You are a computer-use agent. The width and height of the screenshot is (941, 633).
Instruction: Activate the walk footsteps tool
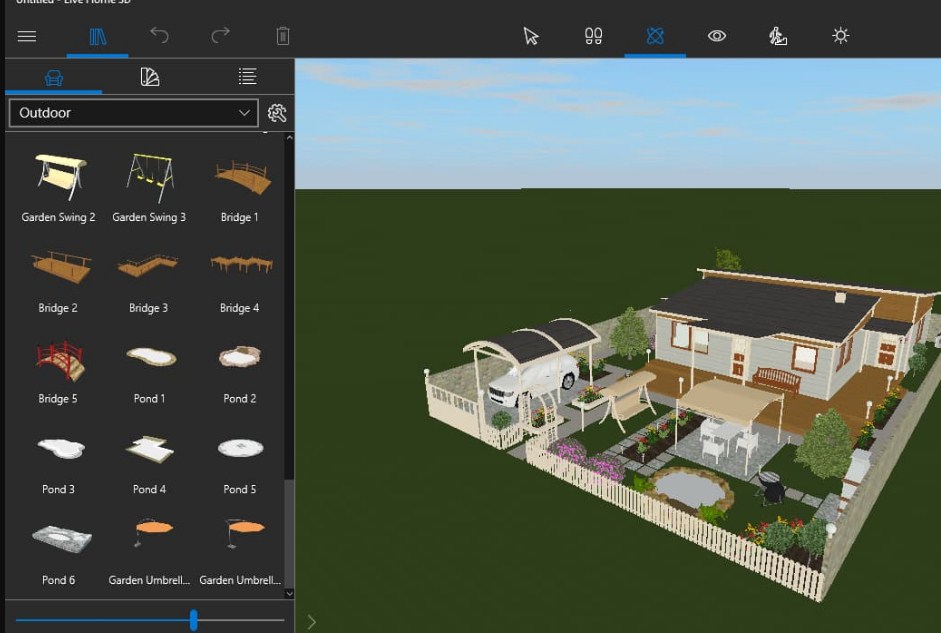(x=593, y=36)
